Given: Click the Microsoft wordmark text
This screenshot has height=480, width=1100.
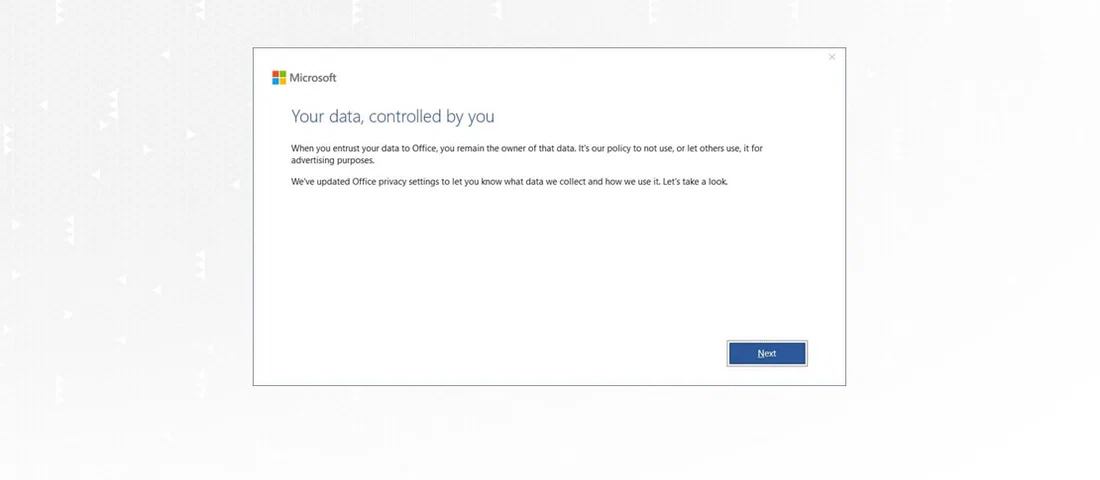Looking at the screenshot, I should (x=313, y=78).
